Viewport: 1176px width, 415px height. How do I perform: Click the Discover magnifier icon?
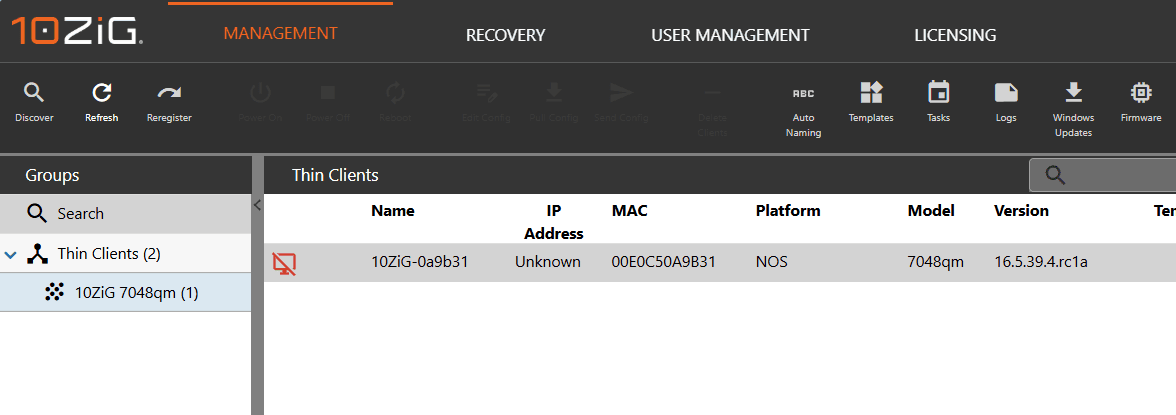click(34, 94)
